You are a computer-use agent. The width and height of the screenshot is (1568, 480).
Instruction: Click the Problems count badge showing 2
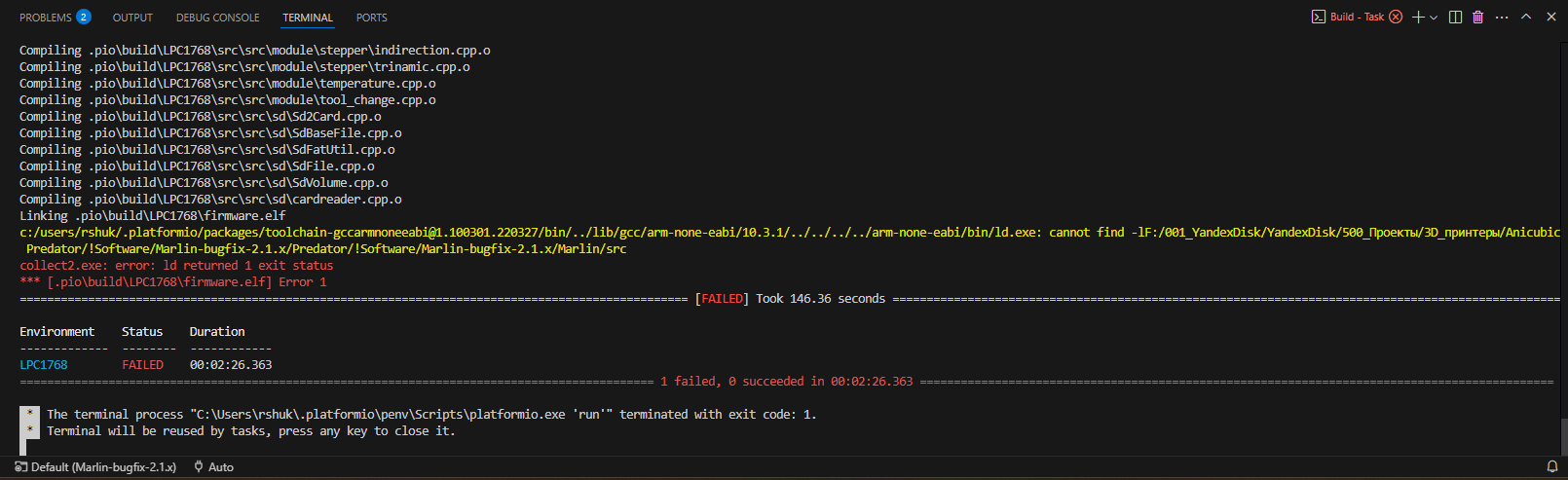[x=84, y=18]
